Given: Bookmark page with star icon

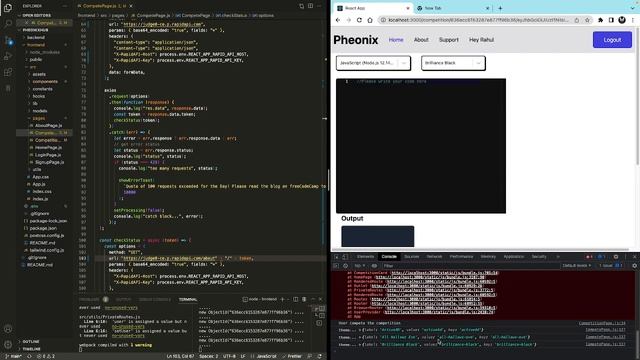Looking at the screenshot, I should [x=587, y=20].
